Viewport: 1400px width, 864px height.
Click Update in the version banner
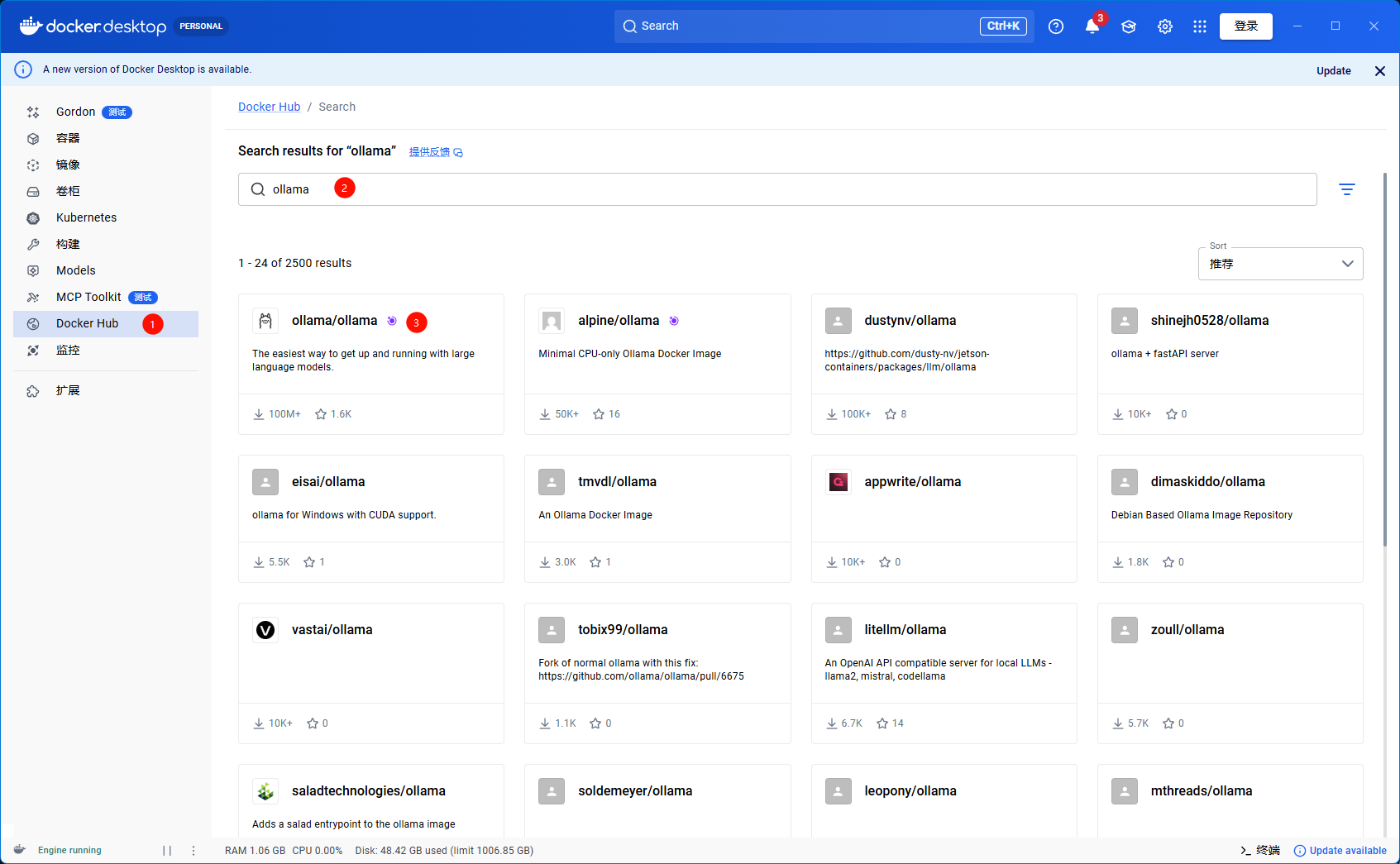[x=1334, y=71]
